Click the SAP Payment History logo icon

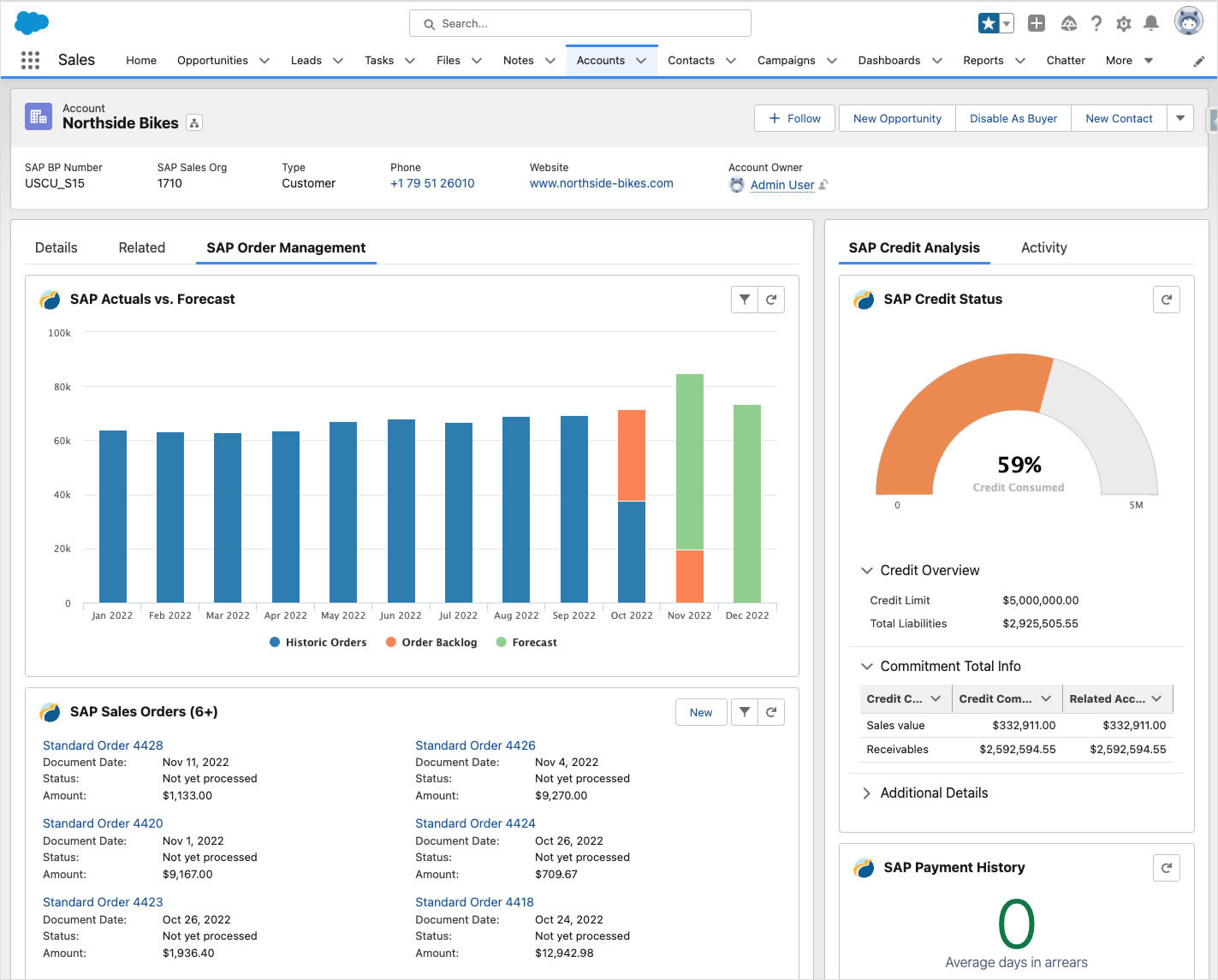pos(864,868)
